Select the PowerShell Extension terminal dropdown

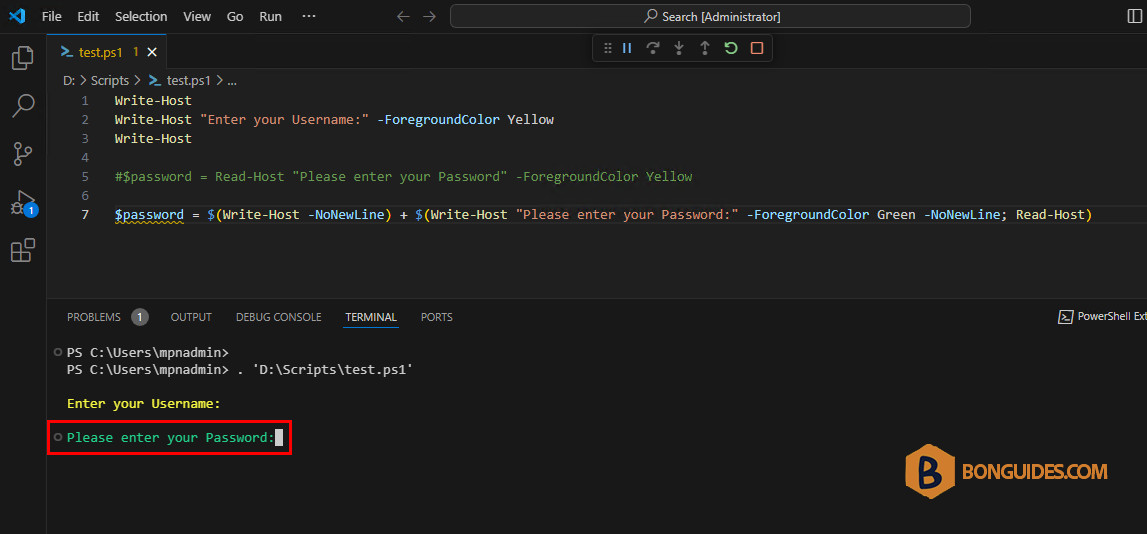[1102, 317]
